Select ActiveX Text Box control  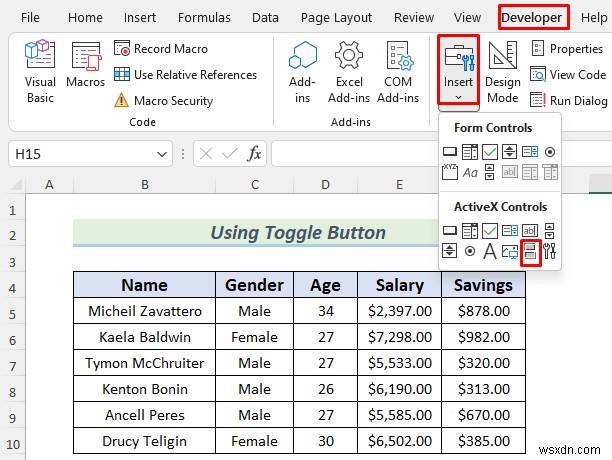click(x=530, y=231)
